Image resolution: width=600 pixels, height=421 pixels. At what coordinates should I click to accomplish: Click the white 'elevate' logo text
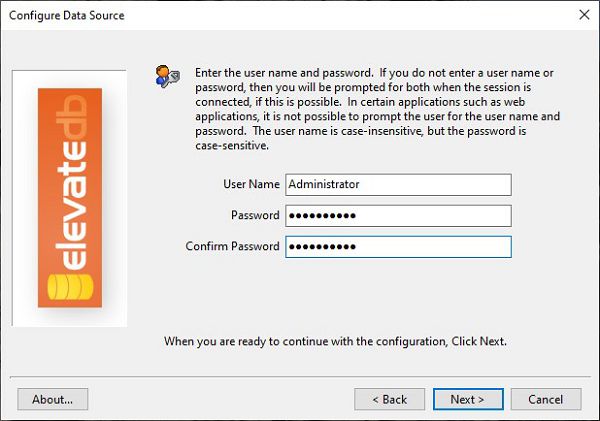tap(71, 205)
